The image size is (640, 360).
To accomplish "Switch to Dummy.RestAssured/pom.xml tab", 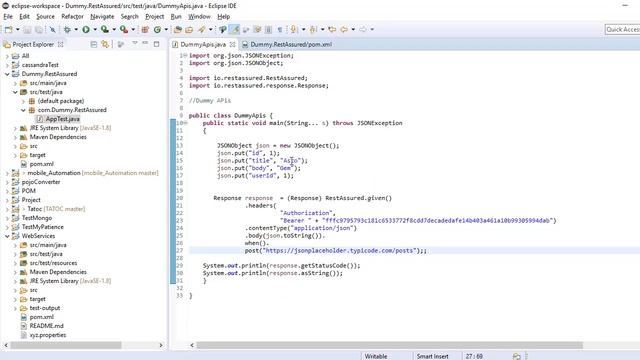I will pyautogui.click(x=287, y=44).
